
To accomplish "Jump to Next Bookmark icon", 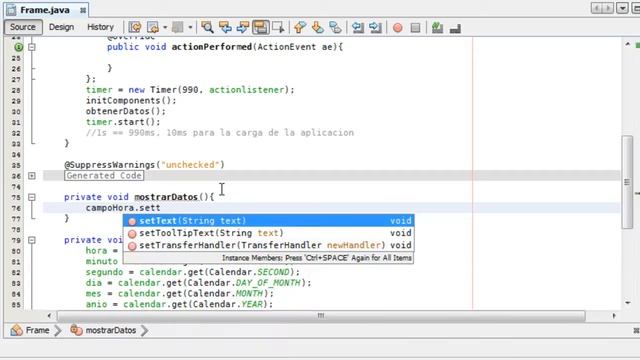I will [x=318, y=27].
